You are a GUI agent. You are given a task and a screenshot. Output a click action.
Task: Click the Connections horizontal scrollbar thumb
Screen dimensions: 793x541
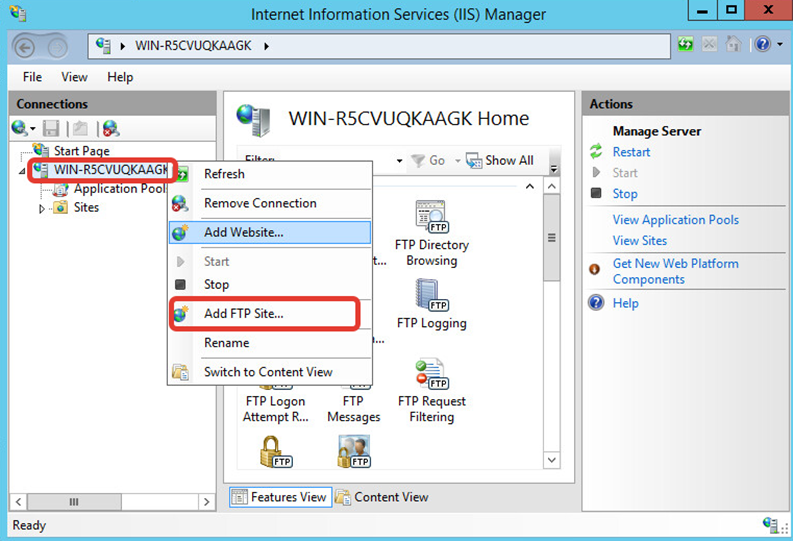point(74,502)
